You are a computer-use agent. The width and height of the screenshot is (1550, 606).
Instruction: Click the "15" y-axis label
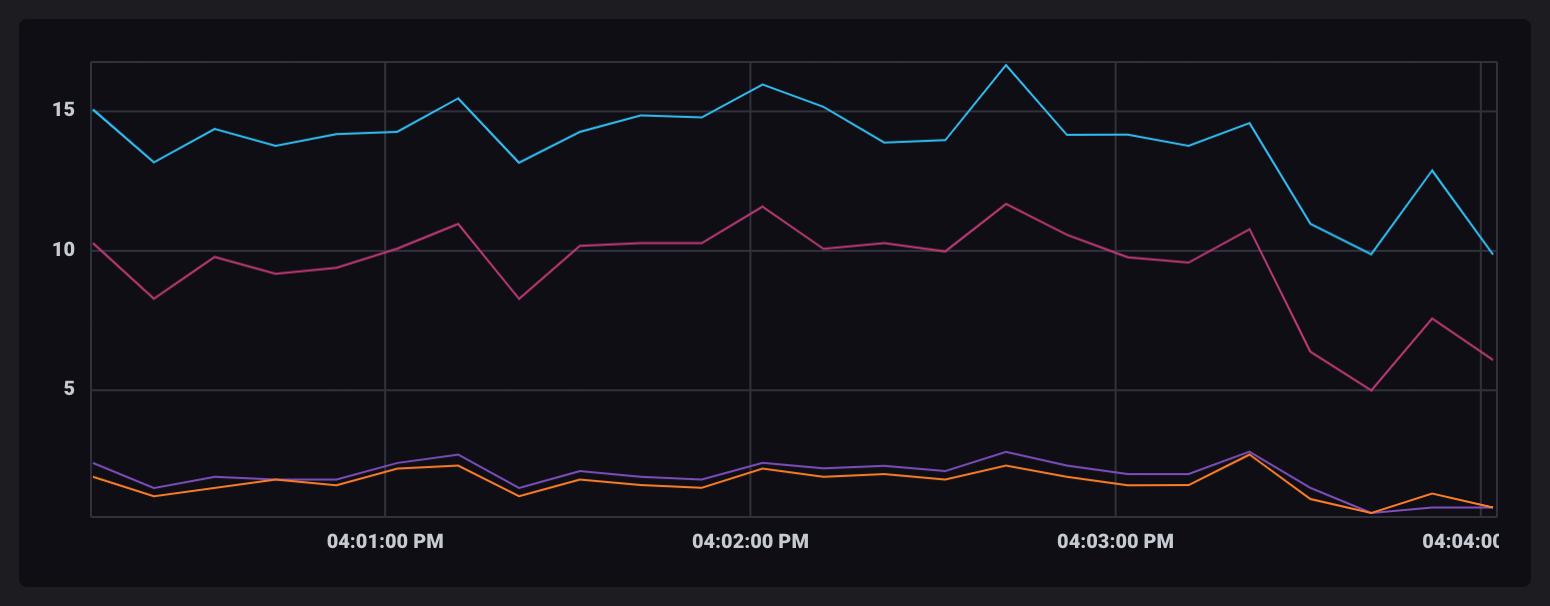click(63, 110)
